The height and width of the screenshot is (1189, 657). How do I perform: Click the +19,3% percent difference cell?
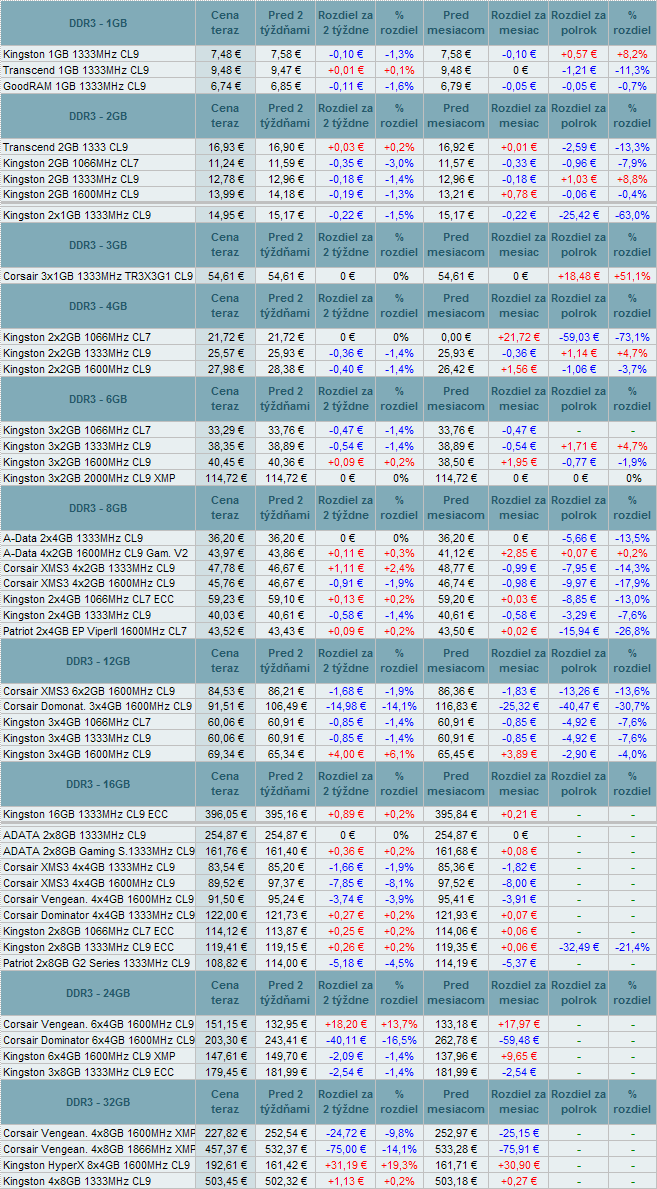(x=398, y=1165)
